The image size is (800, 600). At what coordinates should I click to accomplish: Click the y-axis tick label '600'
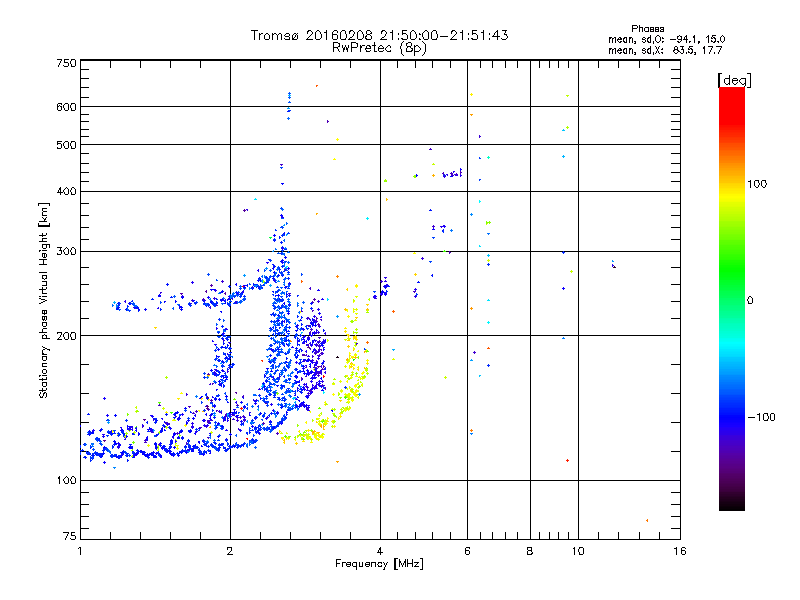coord(66,107)
